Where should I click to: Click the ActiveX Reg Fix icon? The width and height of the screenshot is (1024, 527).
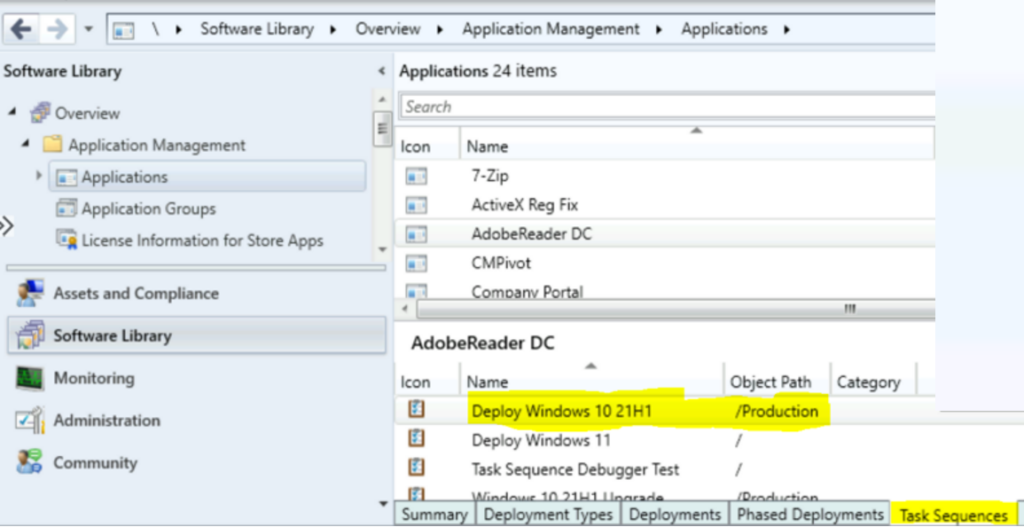pyautogui.click(x=416, y=205)
